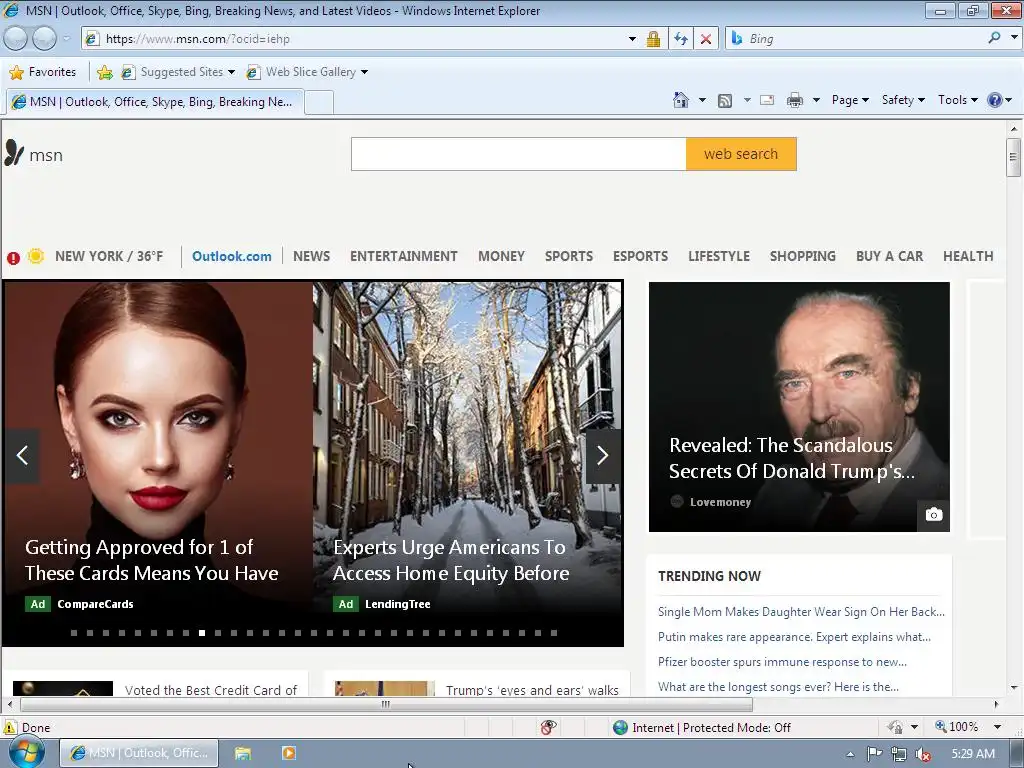Click the red Stop loading icon
The height and width of the screenshot is (768, 1024).
[x=706, y=39]
